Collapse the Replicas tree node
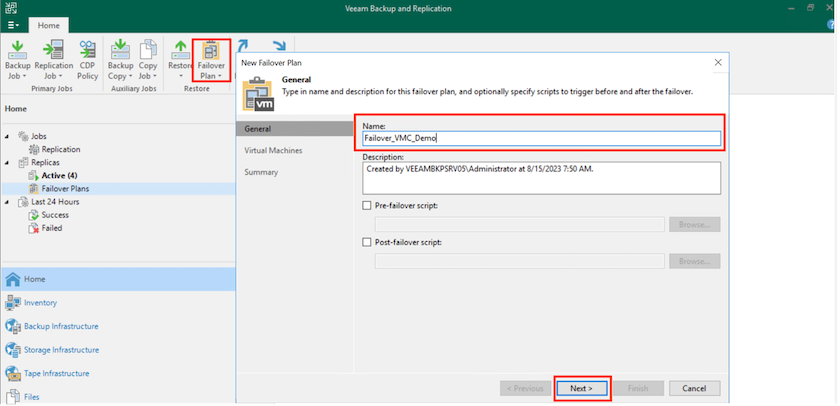840x406 pixels. tap(8, 162)
